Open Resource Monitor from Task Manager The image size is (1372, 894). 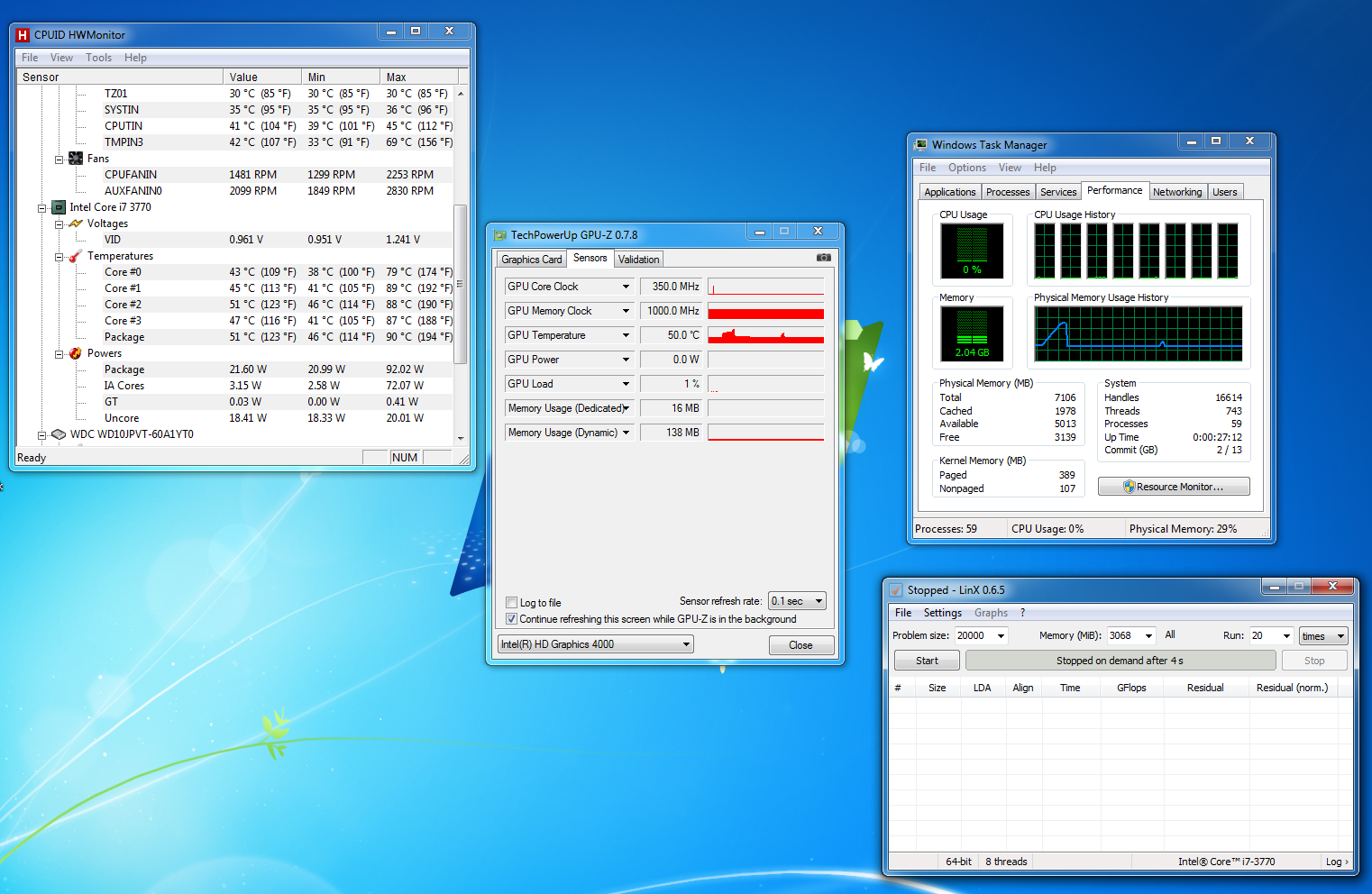(1173, 487)
